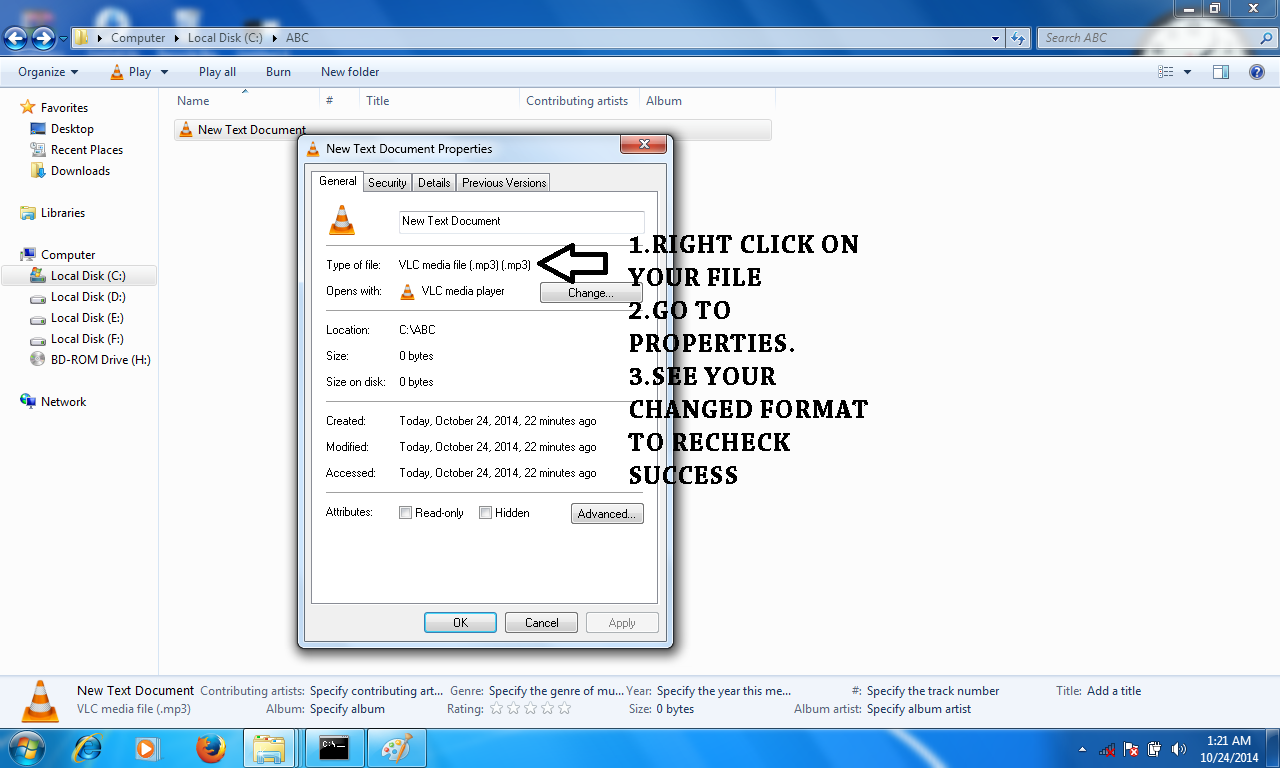Image resolution: width=1280 pixels, height=768 pixels.
Task: Open the Command Prompt window from taskbar
Action: point(334,748)
